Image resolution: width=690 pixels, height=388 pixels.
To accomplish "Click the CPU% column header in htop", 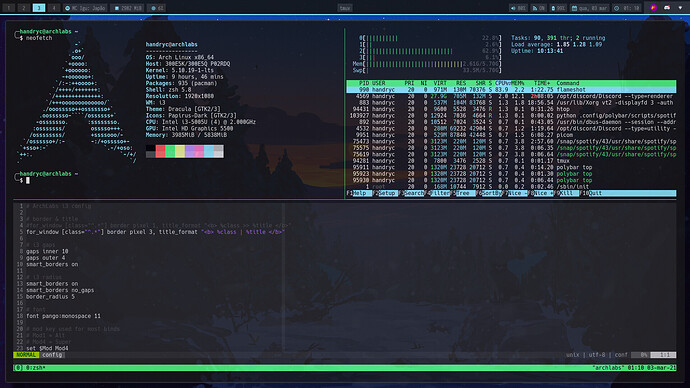I will tap(503, 83).
